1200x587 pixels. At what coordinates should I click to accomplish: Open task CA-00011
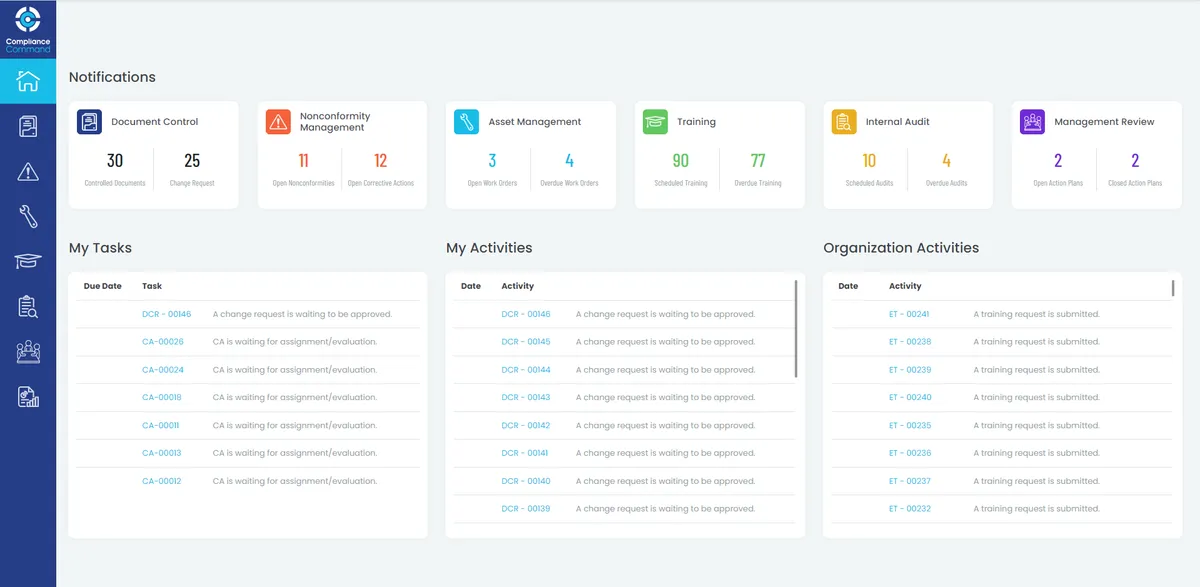pyautogui.click(x=161, y=426)
